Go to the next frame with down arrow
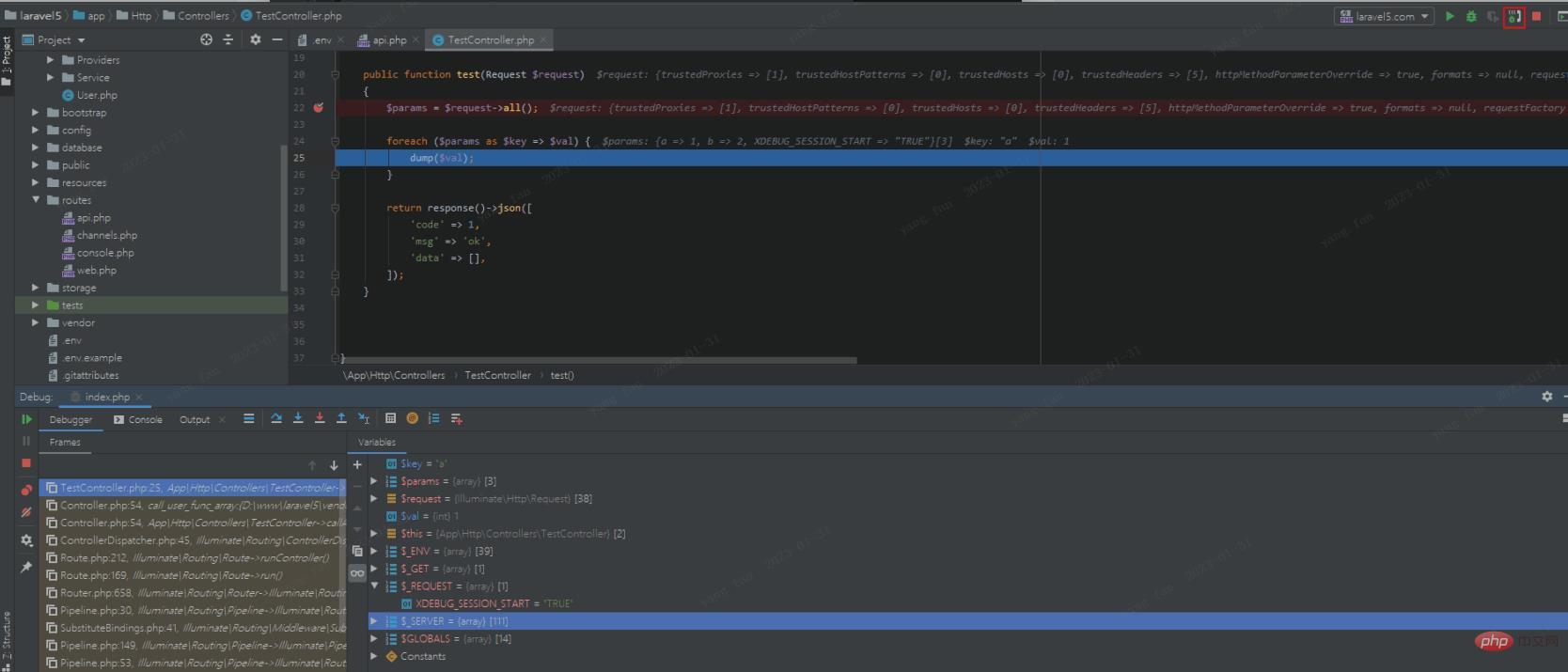Screen dimensions: 1568x672 [334, 465]
